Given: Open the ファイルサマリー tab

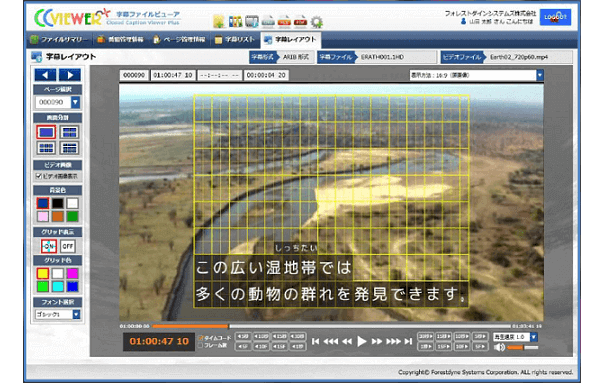Looking at the screenshot, I should pos(59,40).
